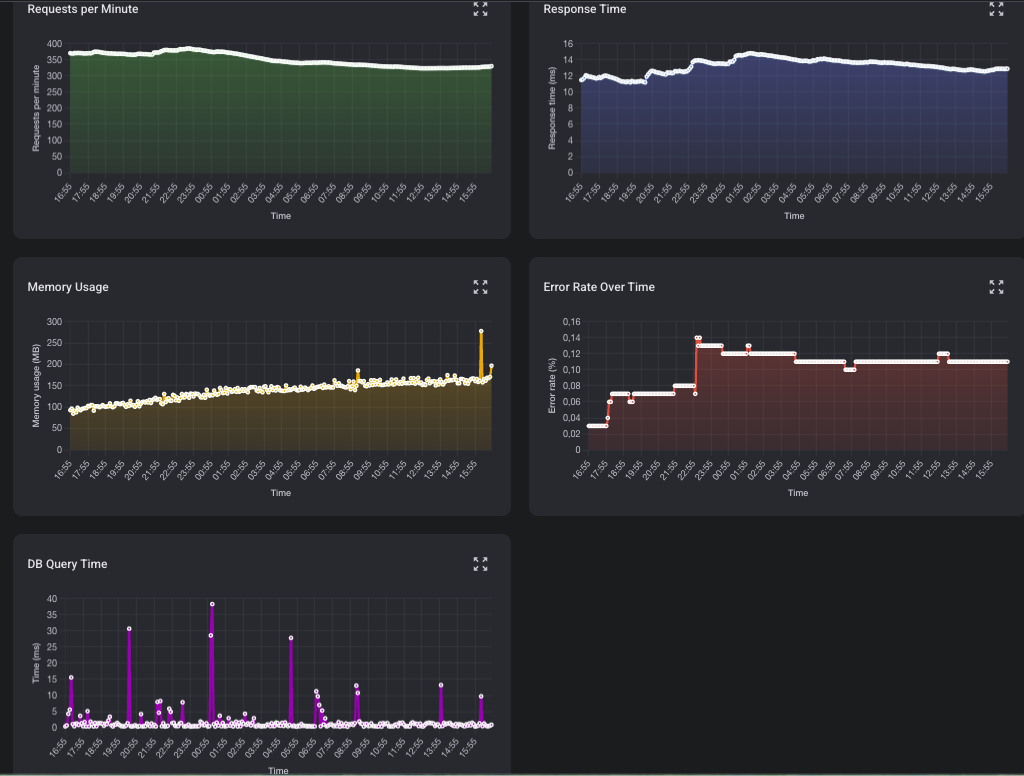The width and height of the screenshot is (1024, 776).
Task: Click the highest memory usage spike point
Action: 481,331
